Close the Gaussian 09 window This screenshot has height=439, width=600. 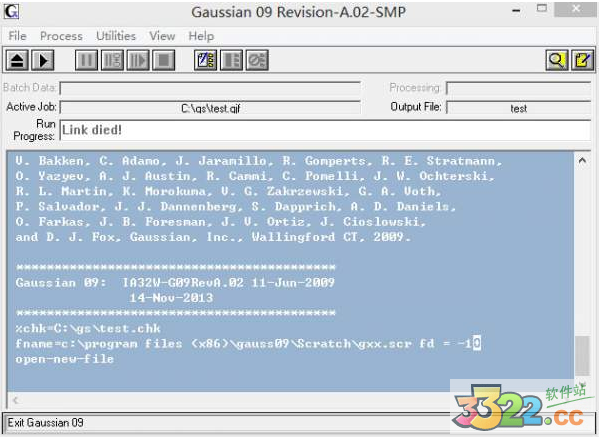576,9
